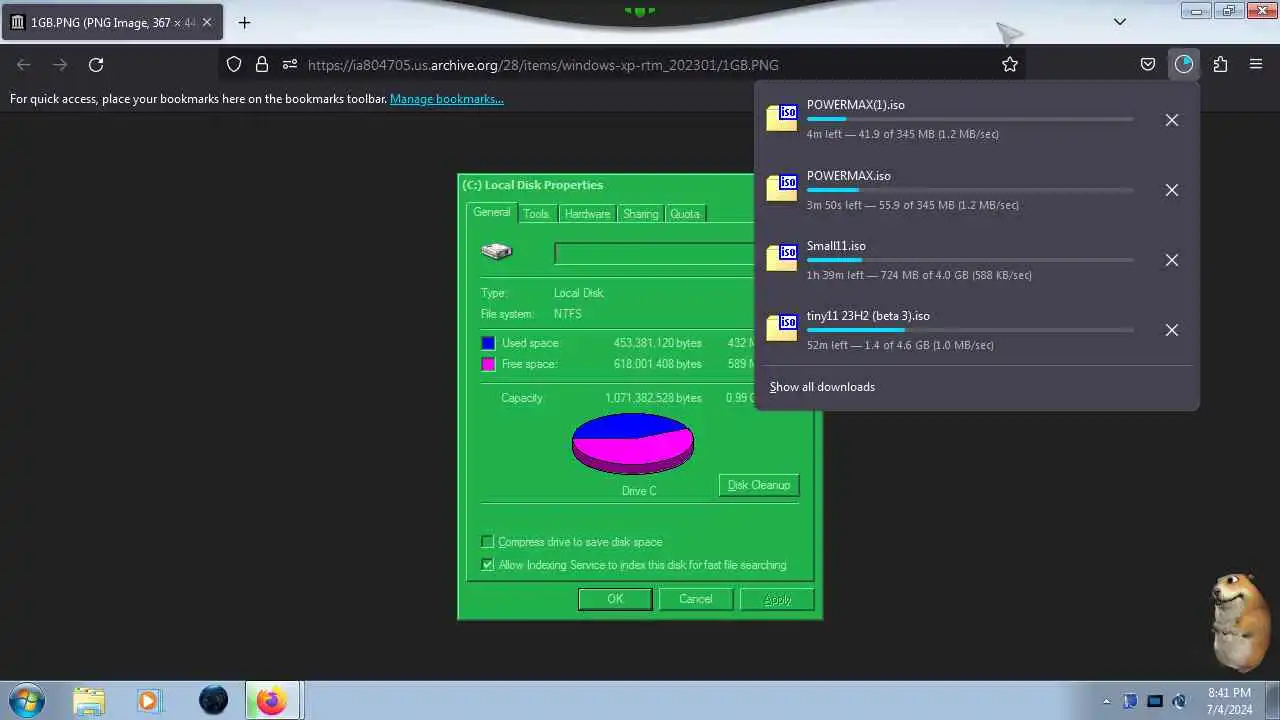Click the tiny11 23H2 download progress bar
This screenshot has height=720, width=1280.
point(970,330)
